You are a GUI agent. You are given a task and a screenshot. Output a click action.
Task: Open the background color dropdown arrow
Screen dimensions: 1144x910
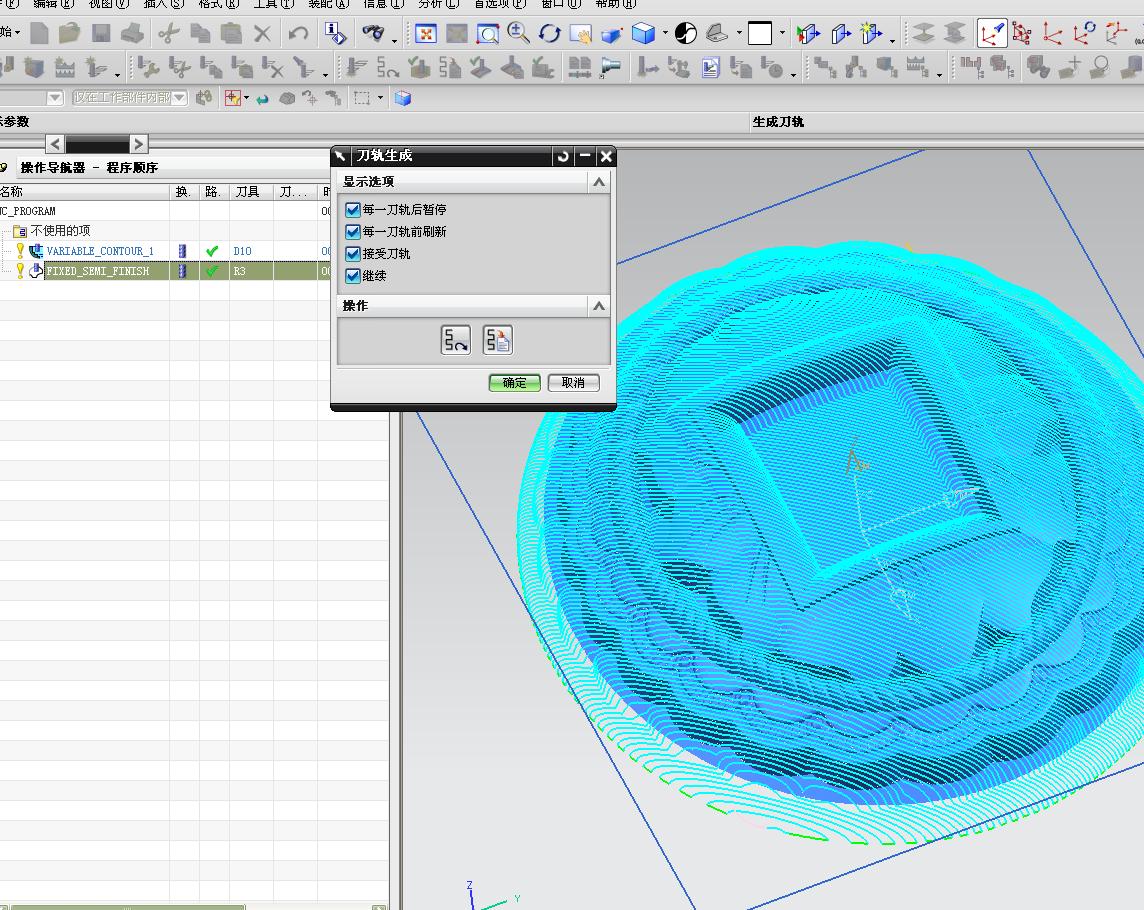[x=783, y=34]
